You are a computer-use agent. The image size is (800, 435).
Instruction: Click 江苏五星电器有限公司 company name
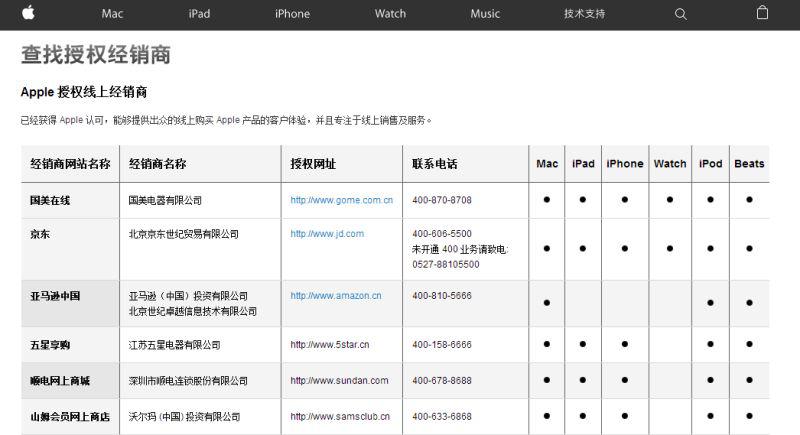click(x=174, y=345)
